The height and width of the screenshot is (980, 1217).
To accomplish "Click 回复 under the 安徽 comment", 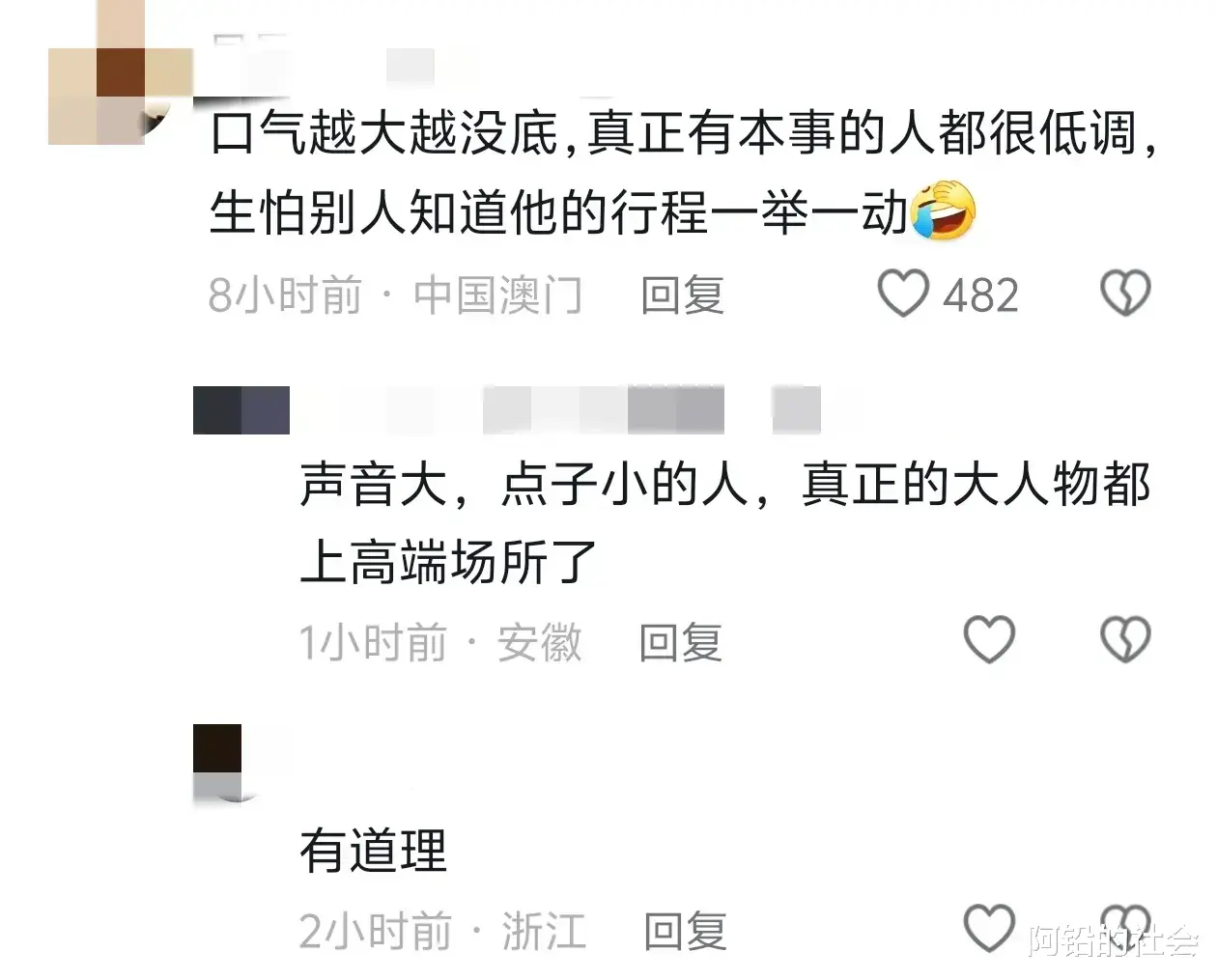I will pos(681,642).
